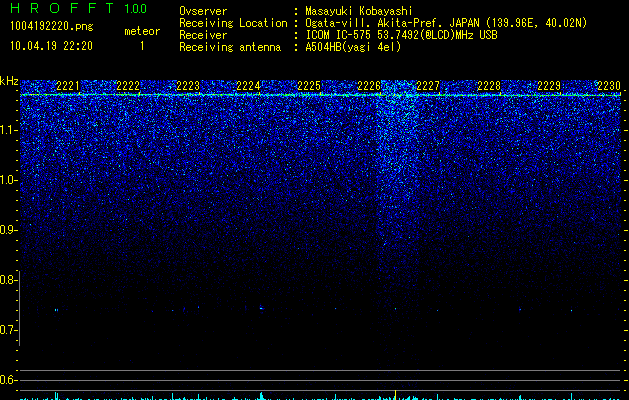Screen dimensions: 629x400
Task: Click the 2228 time marker
Action: pyautogui.click(x=489, y=86)
